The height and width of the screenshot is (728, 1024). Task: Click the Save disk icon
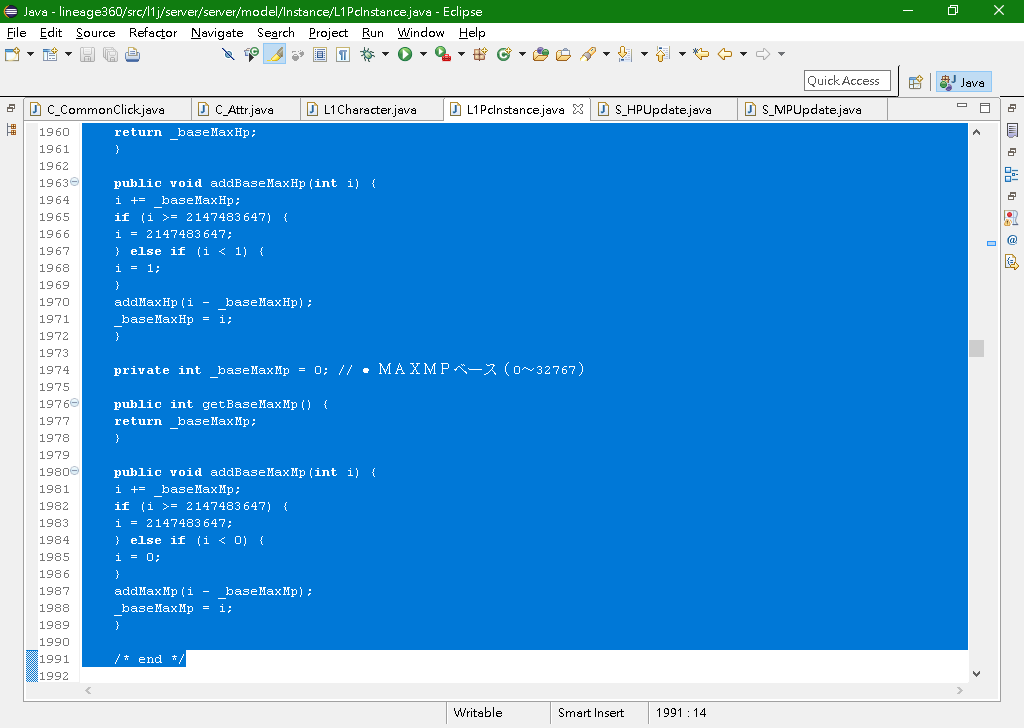87,54
